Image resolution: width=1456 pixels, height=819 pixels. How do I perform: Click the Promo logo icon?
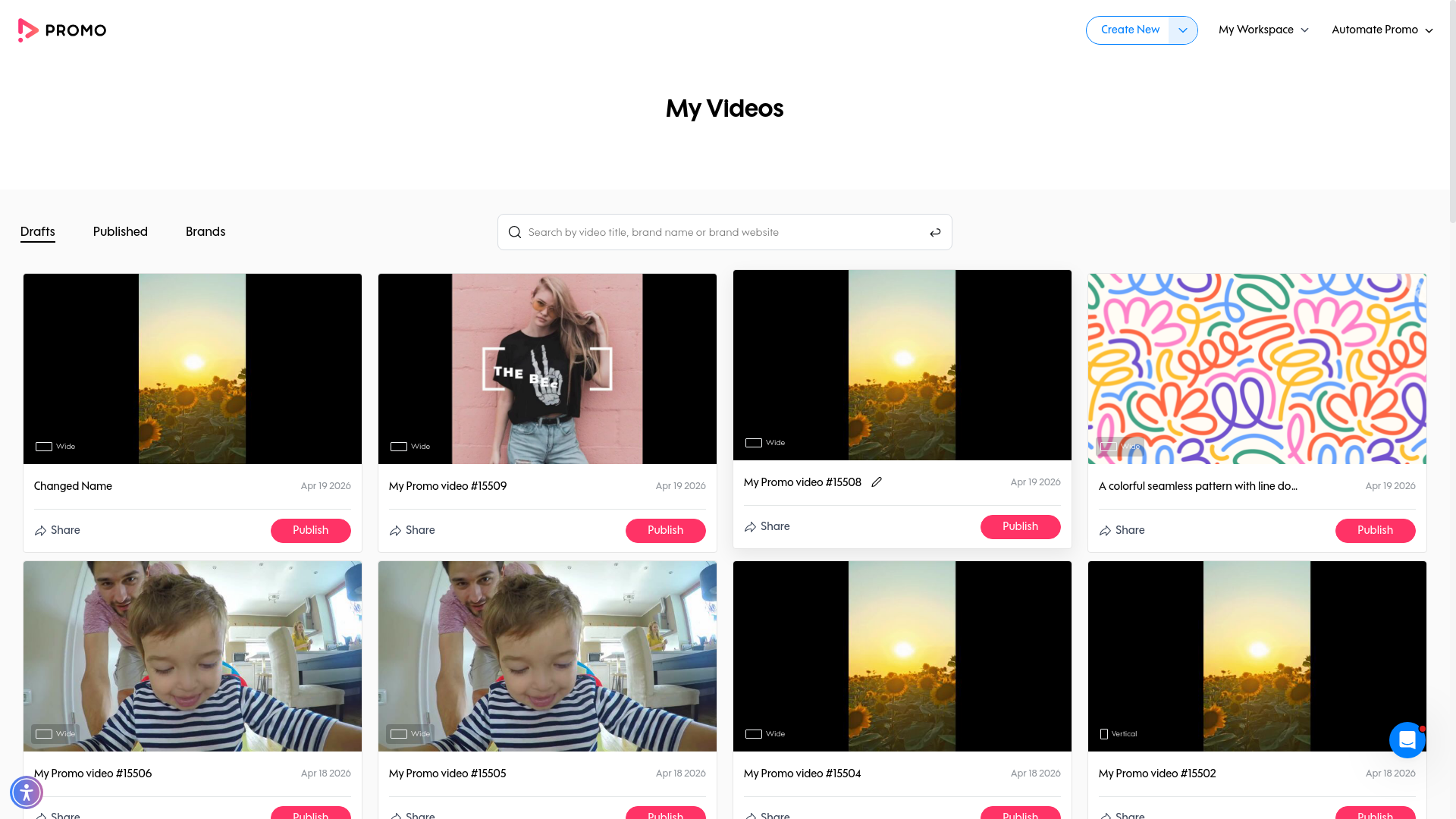[28, 30]
